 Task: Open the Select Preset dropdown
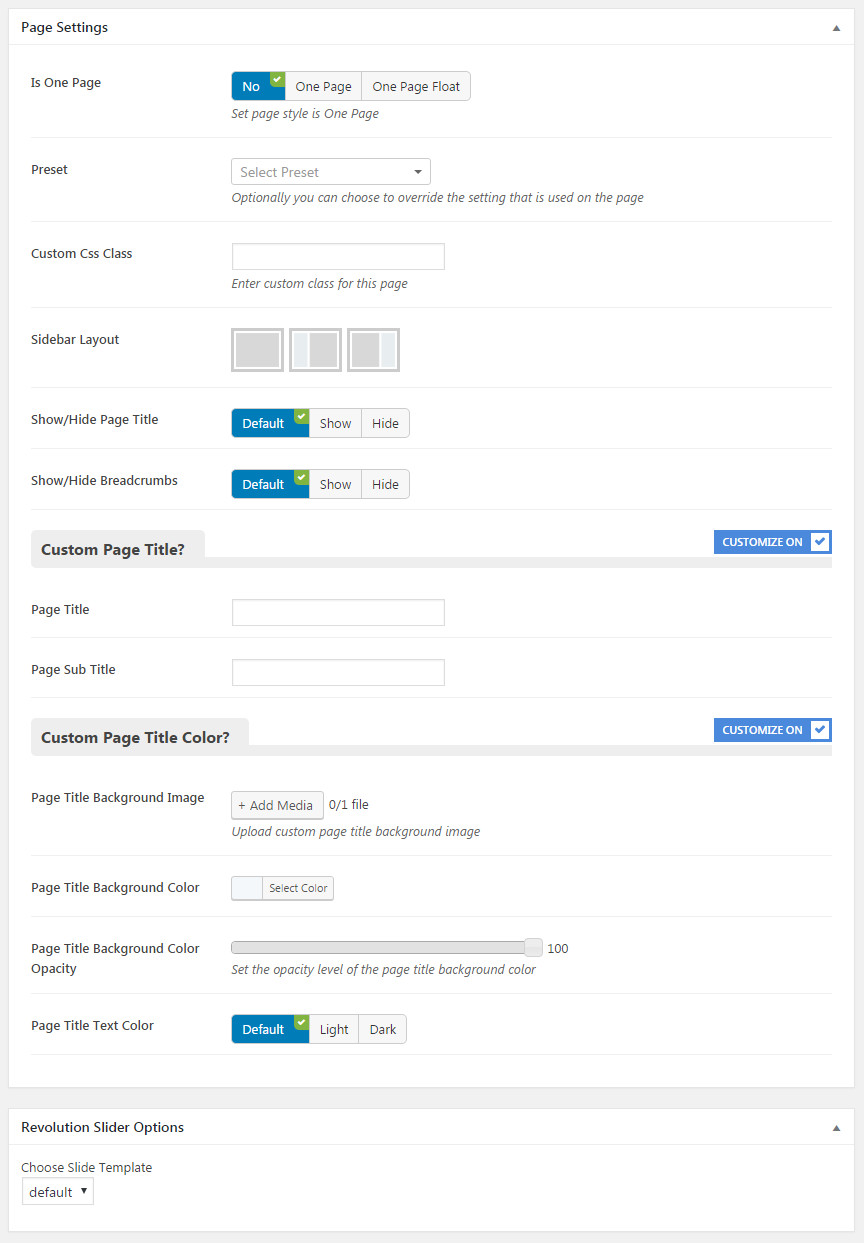coord(331,172)
